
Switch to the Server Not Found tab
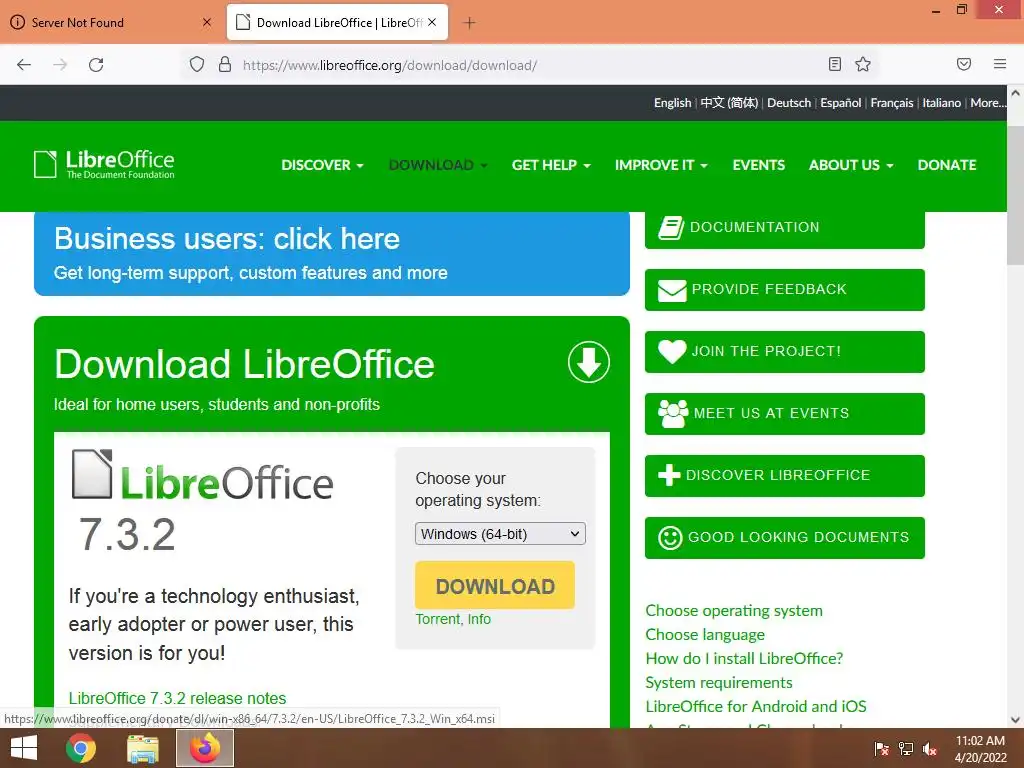click(x=111, y=22)
